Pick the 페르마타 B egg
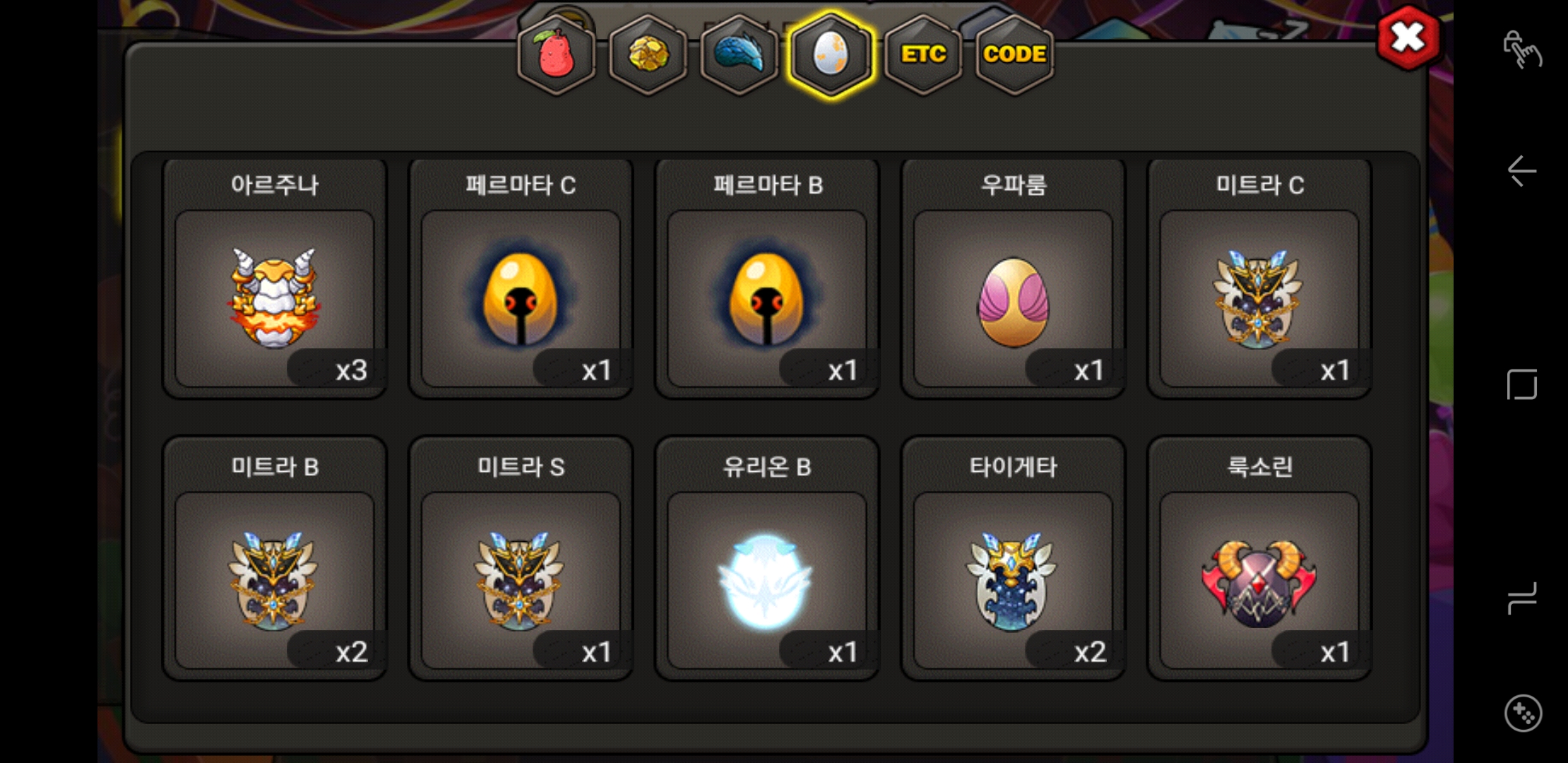This screenshot has height=763, width=1568. point(767,278)
